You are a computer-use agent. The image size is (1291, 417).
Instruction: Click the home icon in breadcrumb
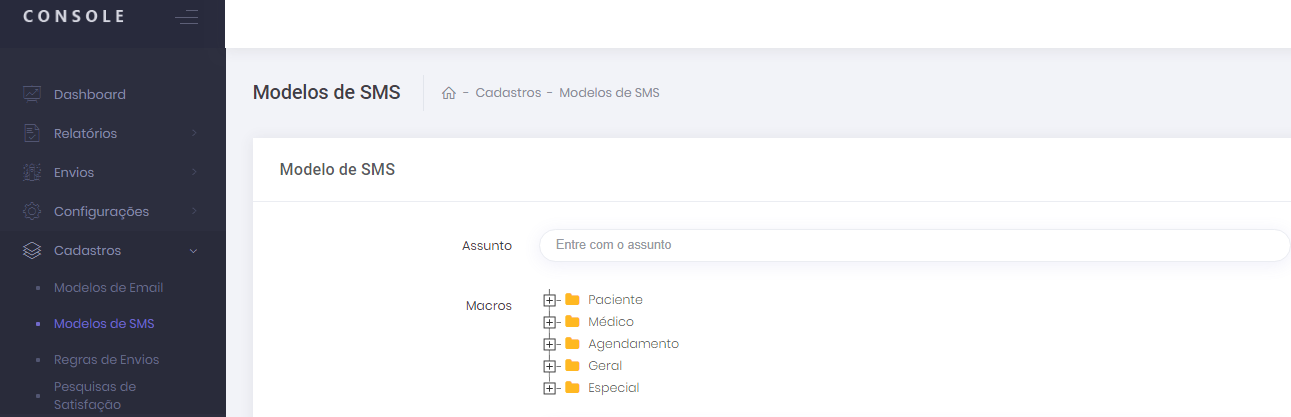tap(449, 93)
